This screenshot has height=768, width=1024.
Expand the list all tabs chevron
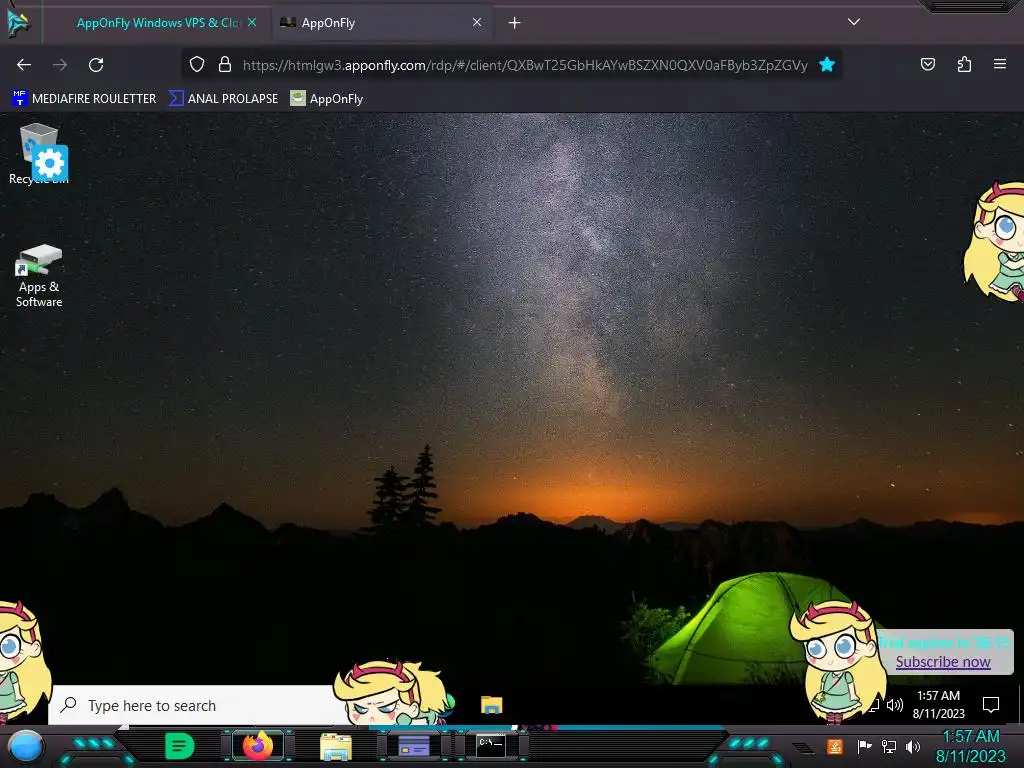click(854, 22)
